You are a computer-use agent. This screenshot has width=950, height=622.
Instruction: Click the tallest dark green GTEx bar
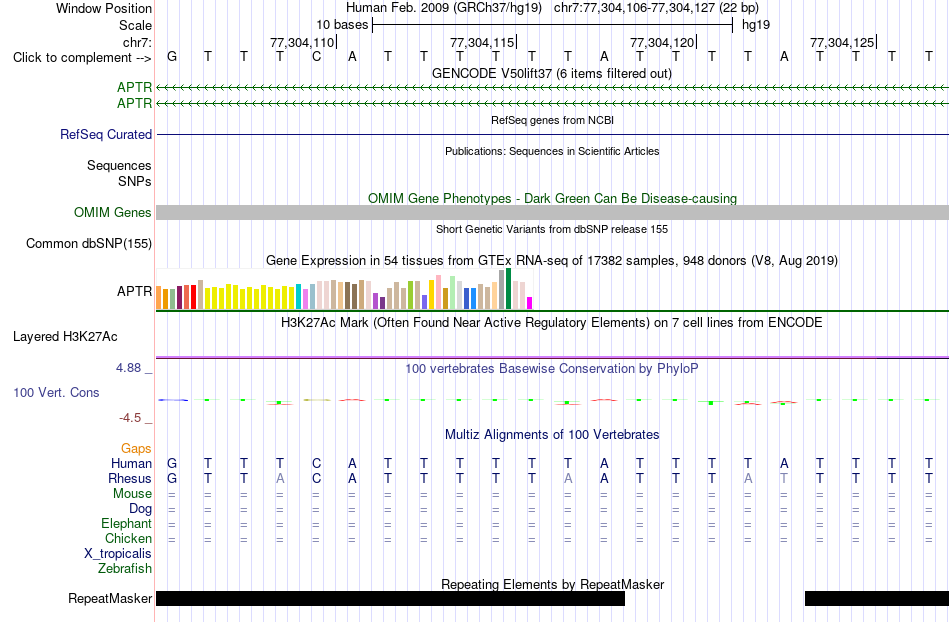tap(508, 289)
